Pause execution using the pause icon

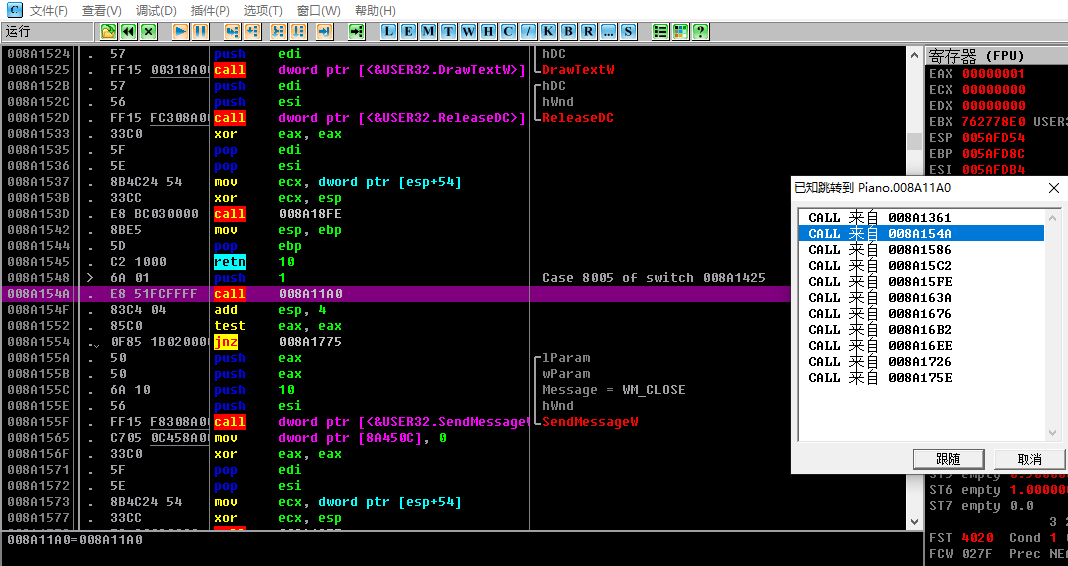(x=200, y=31)
